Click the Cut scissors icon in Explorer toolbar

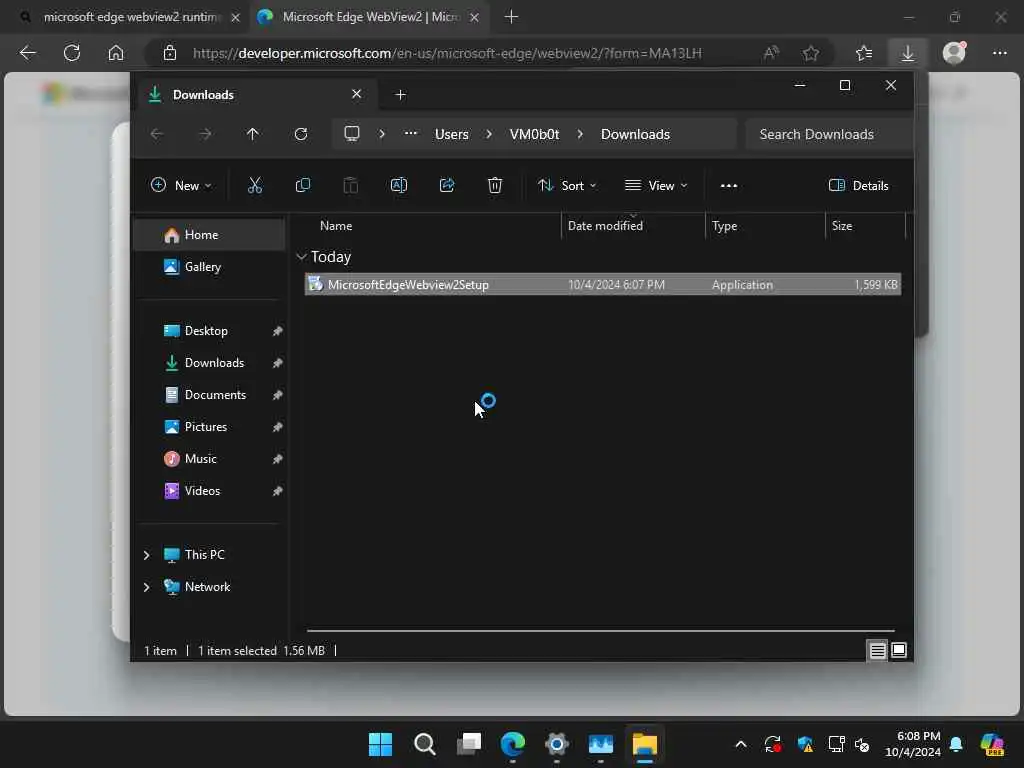coord(255,185)
